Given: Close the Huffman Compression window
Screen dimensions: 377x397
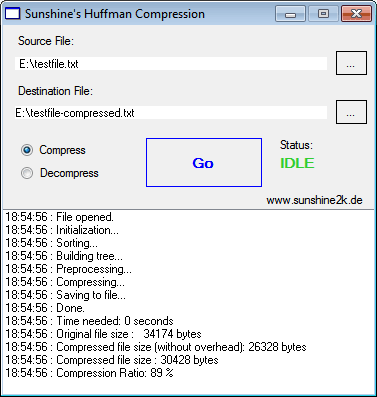Looking at the screenshot, I should click(356, 14).
